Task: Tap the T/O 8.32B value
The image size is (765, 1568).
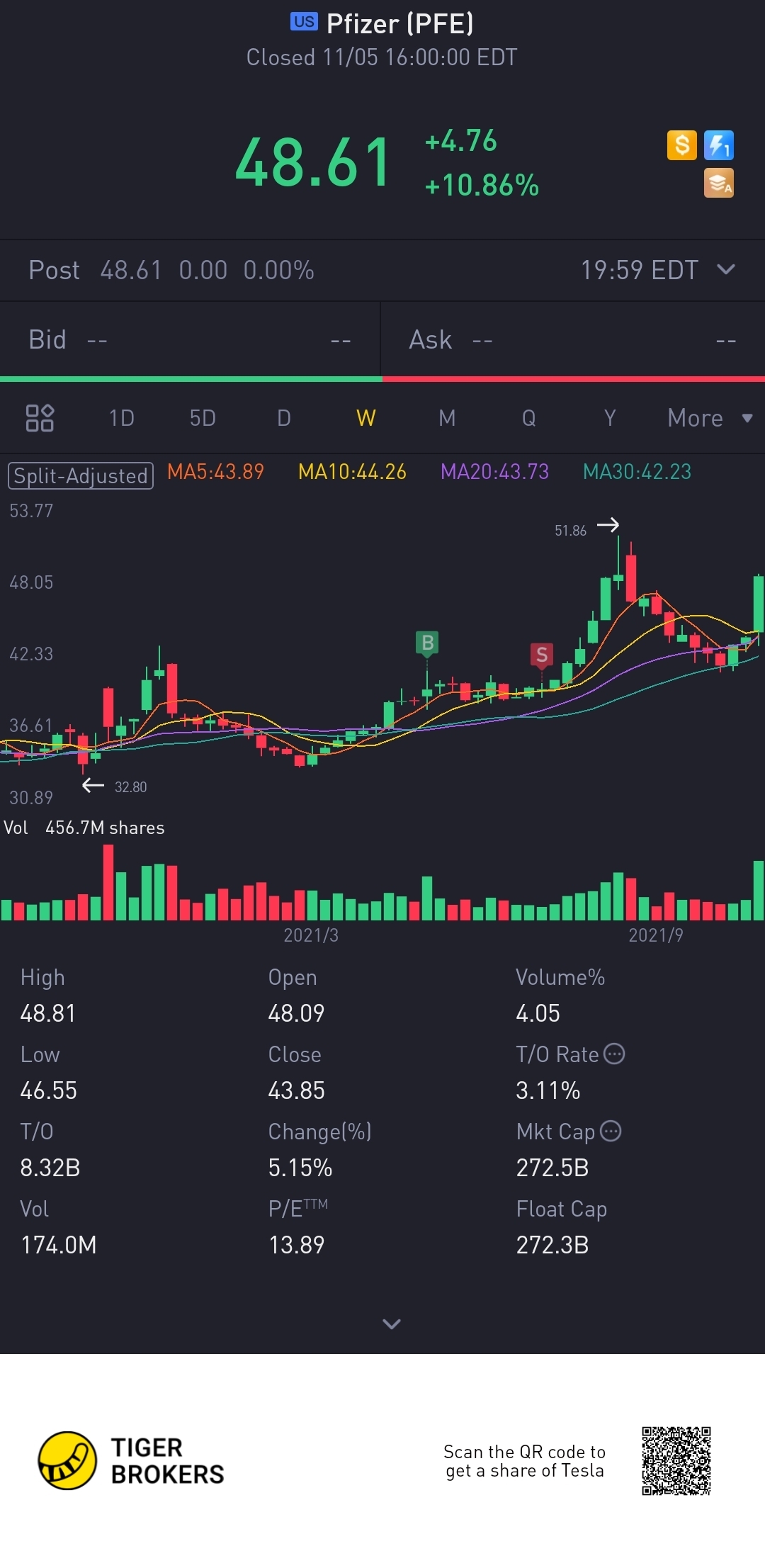Action: (50, 1168)
